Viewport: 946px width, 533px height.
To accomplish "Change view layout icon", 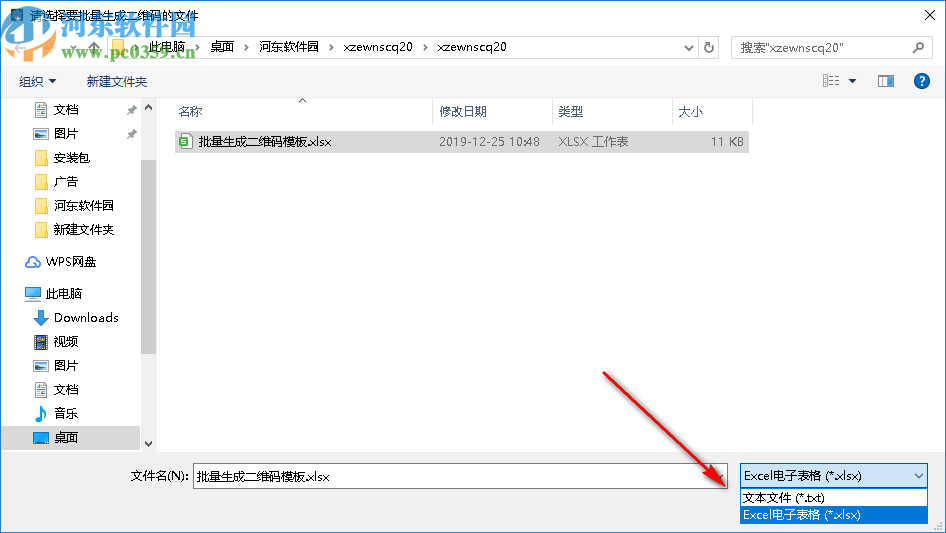I will pyautogui.click(x=831, y=81).
